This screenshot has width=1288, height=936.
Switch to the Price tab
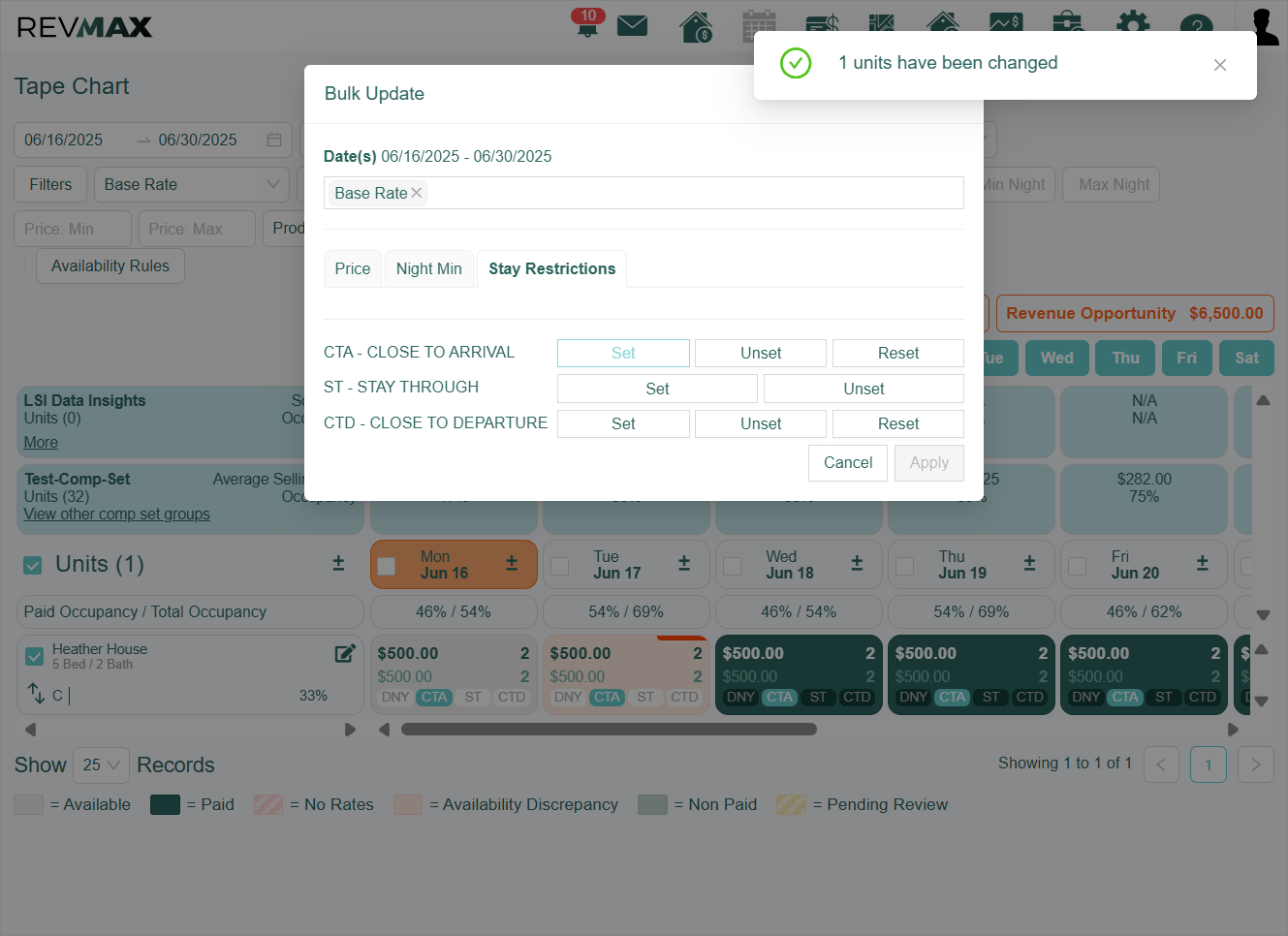point(353,268)
